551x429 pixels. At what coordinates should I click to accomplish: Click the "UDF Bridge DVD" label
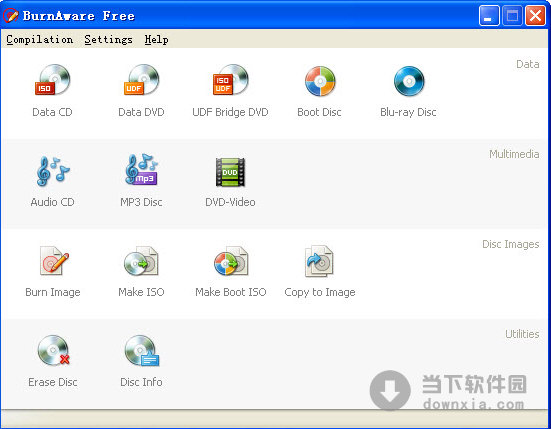click(x=230, y=112)
